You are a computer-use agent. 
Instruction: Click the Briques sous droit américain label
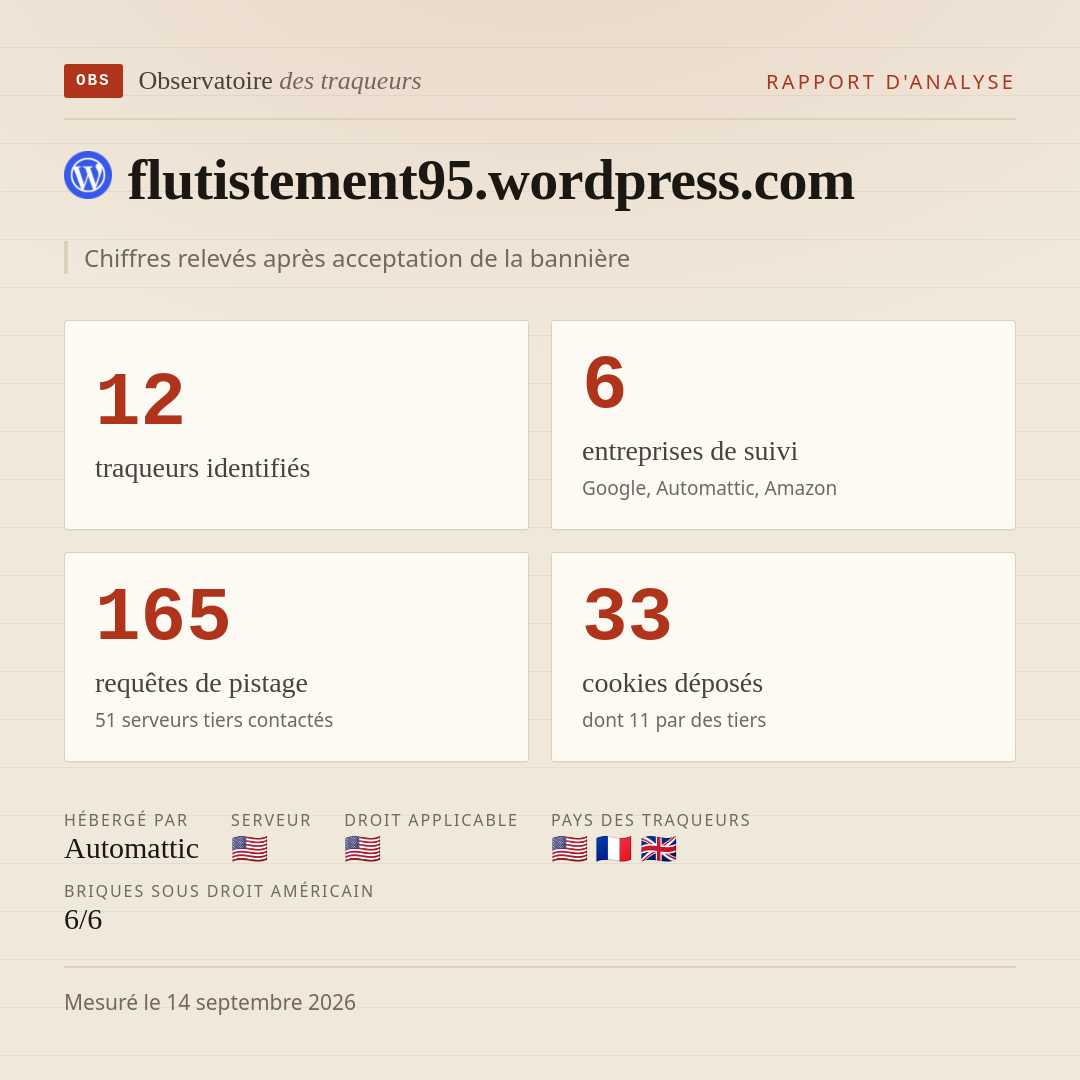click(x=219, y=891)
